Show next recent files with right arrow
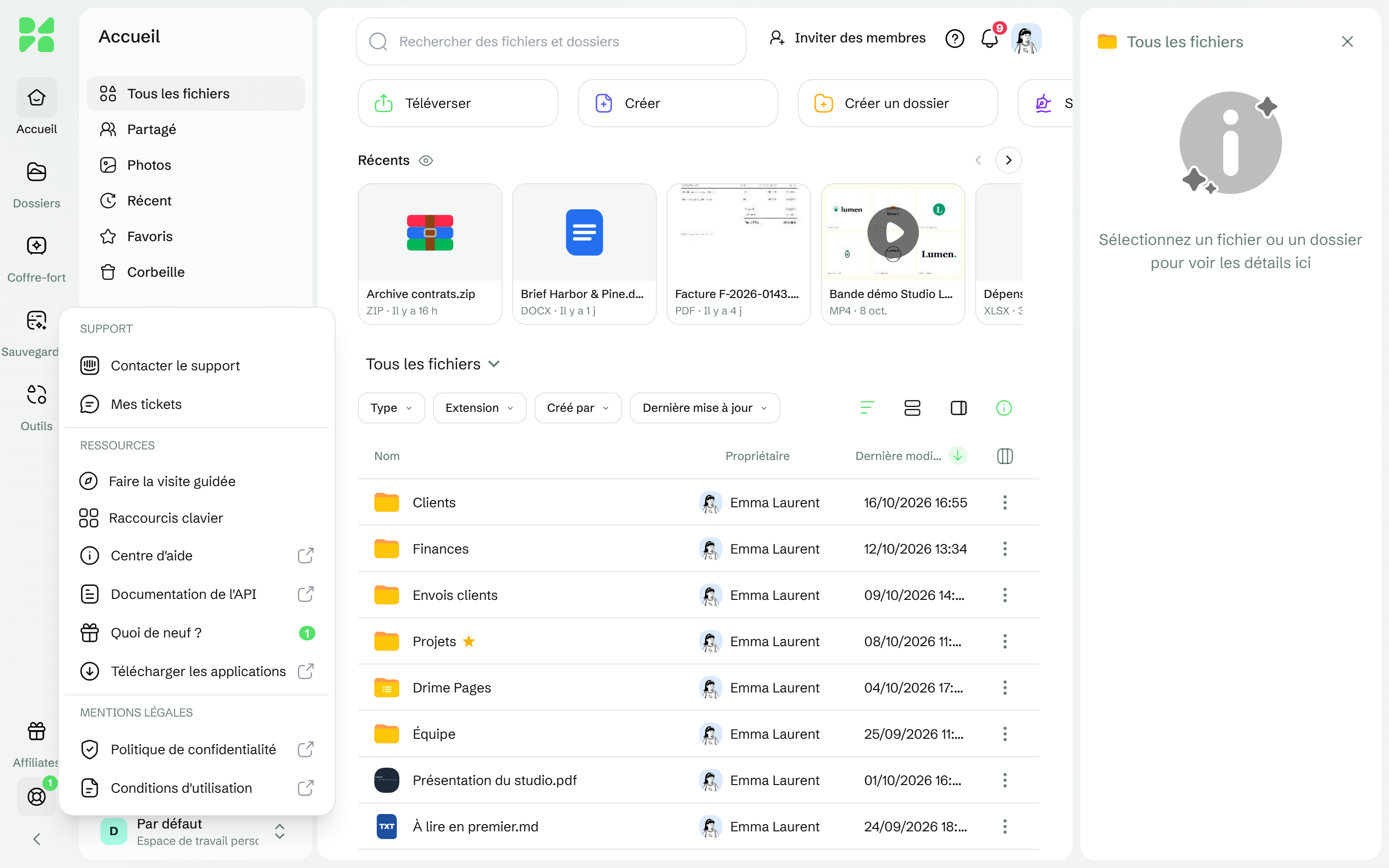 [x=1008, y=160]
